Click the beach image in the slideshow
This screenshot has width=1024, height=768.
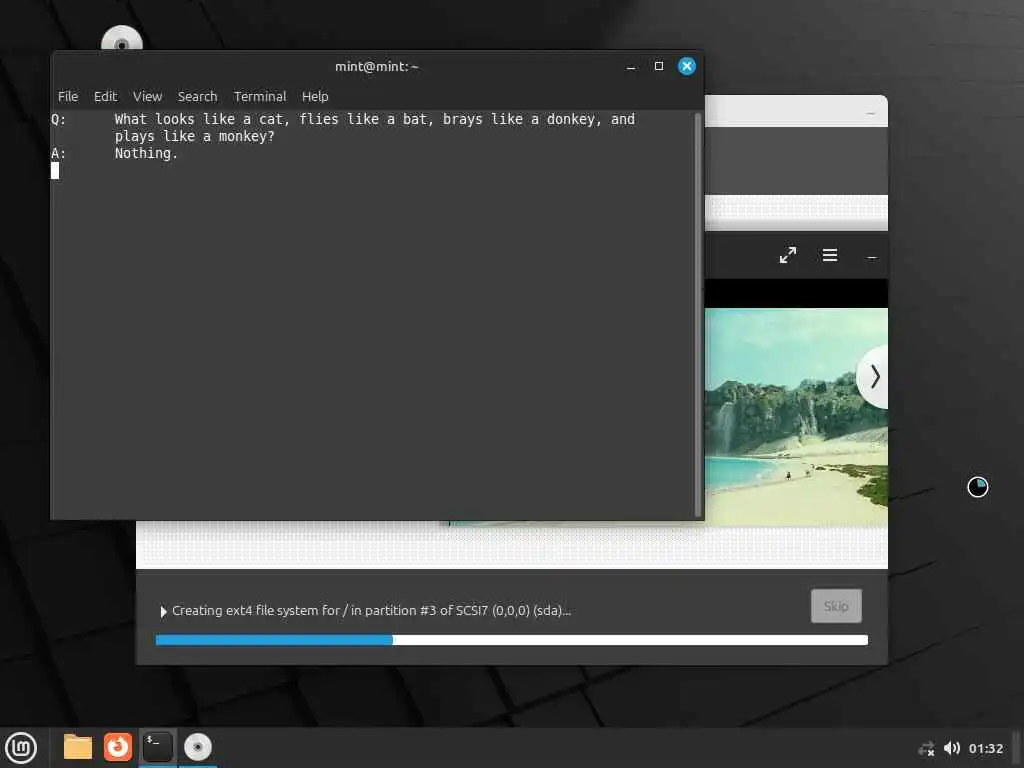pyautogui.click(x=796, y=417)
